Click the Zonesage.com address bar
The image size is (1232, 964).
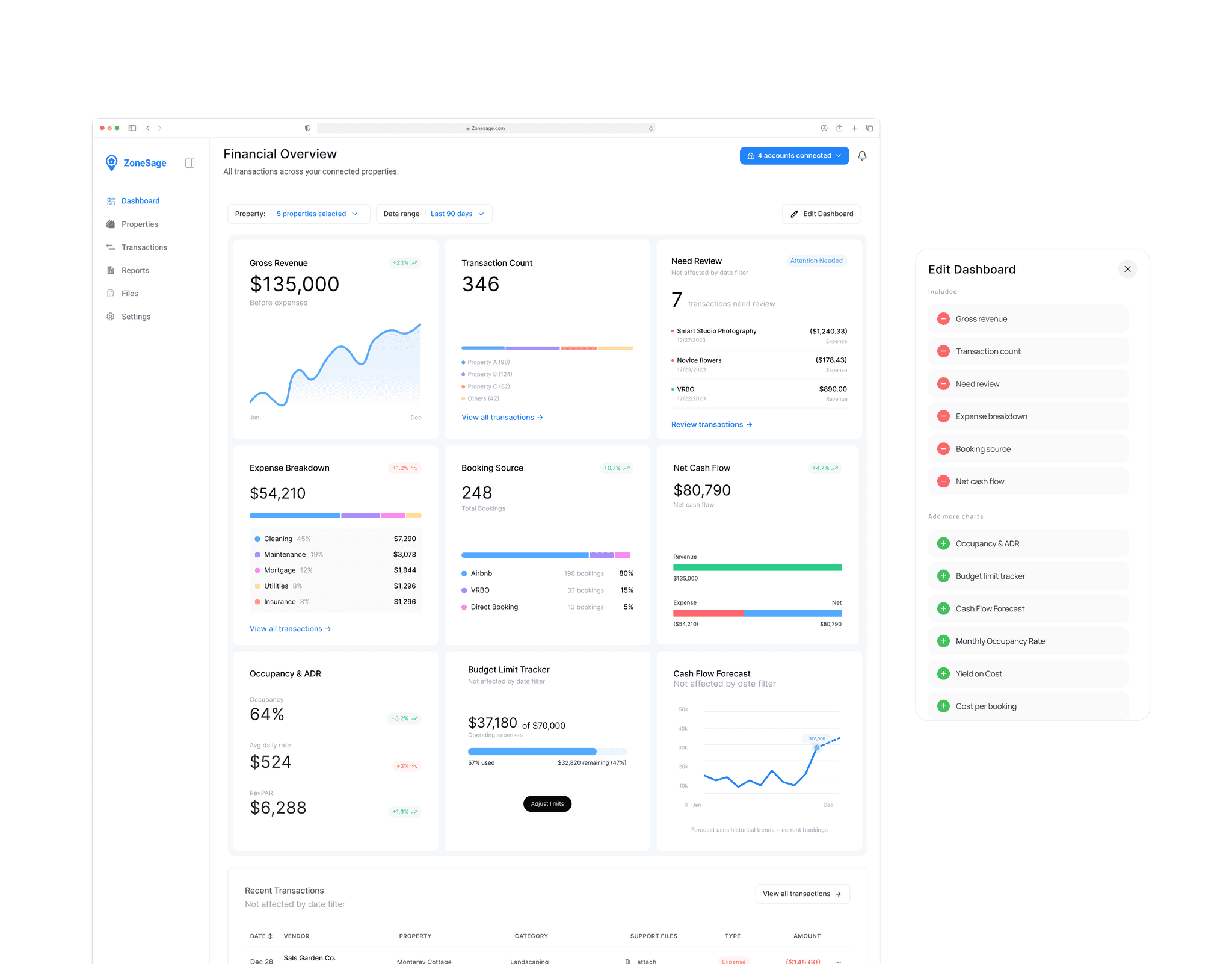click(485, 128)
